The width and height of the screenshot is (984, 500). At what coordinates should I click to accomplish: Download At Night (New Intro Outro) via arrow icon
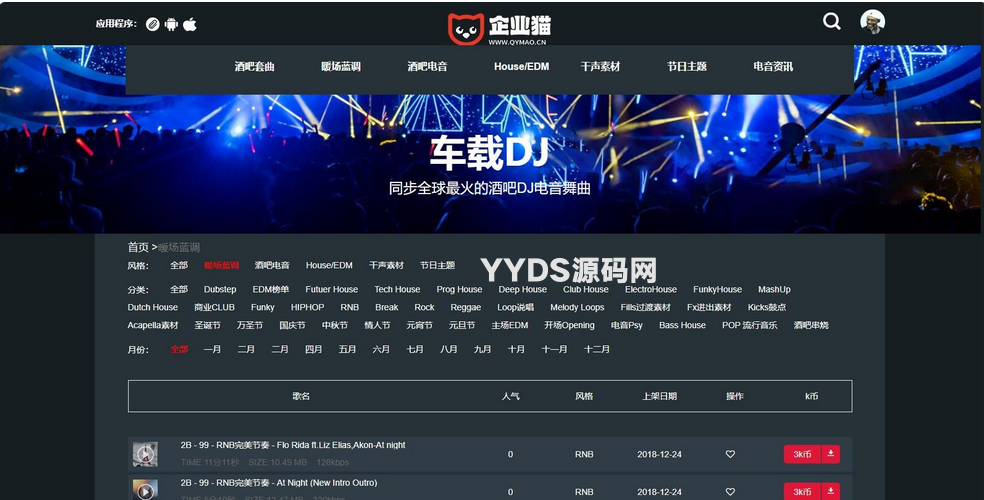tap(830, 492)
